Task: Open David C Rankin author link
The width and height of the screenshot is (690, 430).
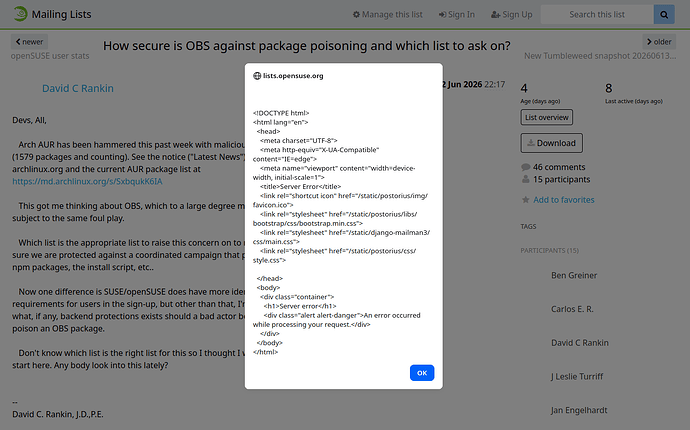Action: tap(78, 88)
